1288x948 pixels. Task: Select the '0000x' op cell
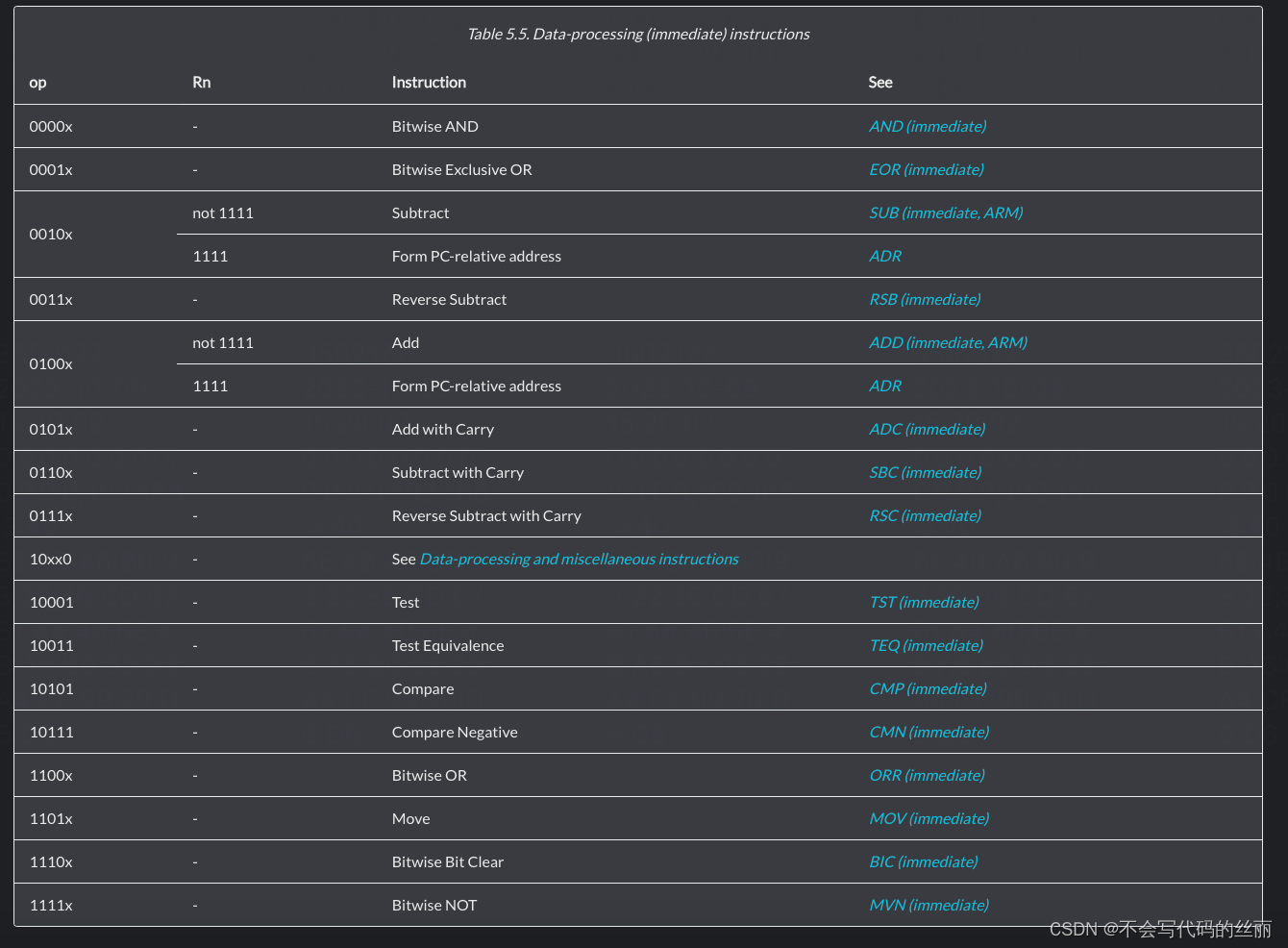(x=51, y=126)
